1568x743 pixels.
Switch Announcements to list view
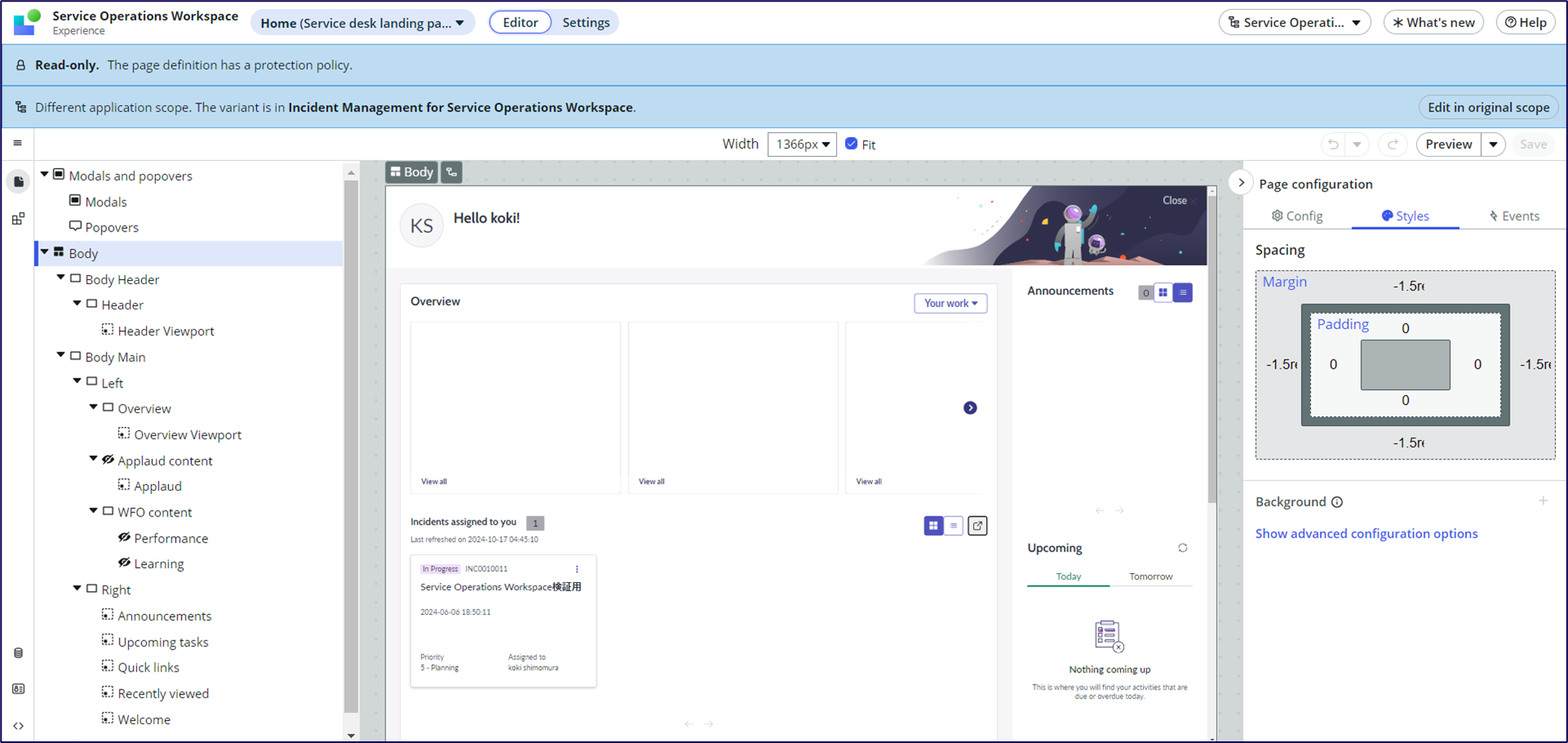tap(1182, 292)
